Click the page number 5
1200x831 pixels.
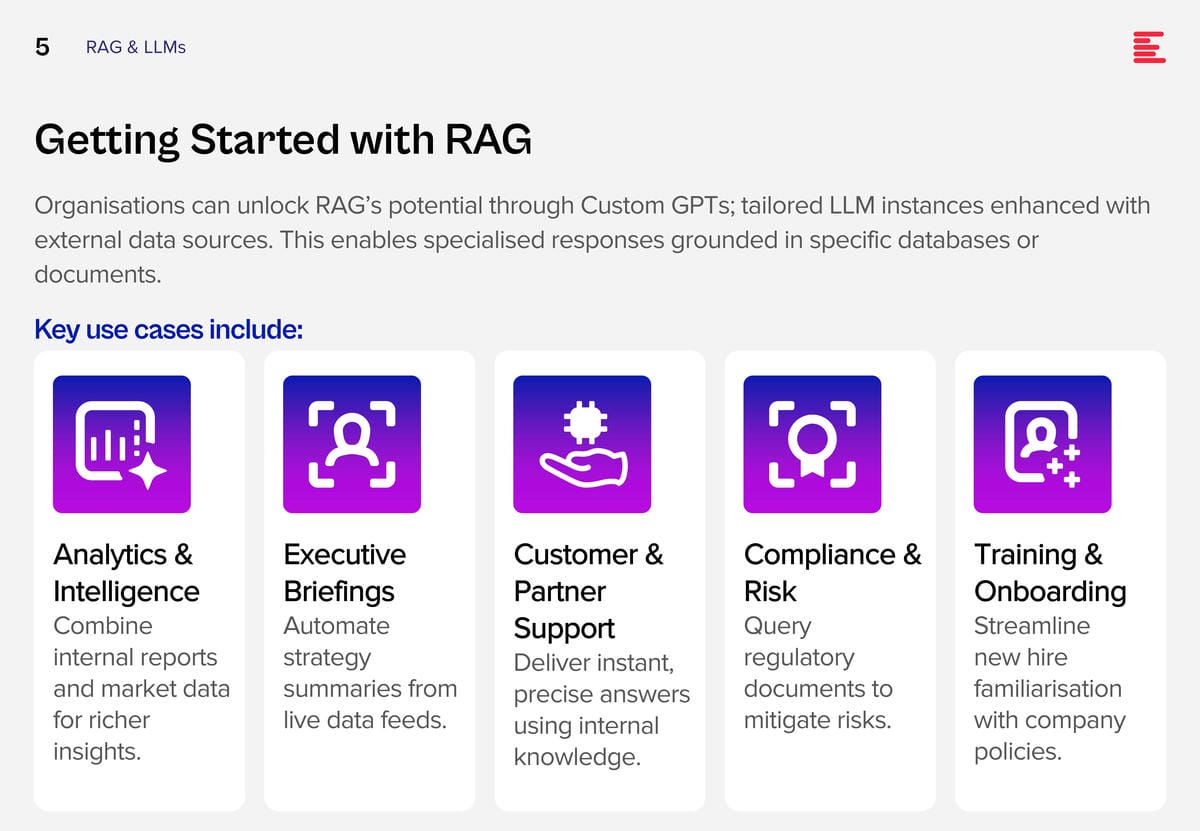tap(42, 47)
